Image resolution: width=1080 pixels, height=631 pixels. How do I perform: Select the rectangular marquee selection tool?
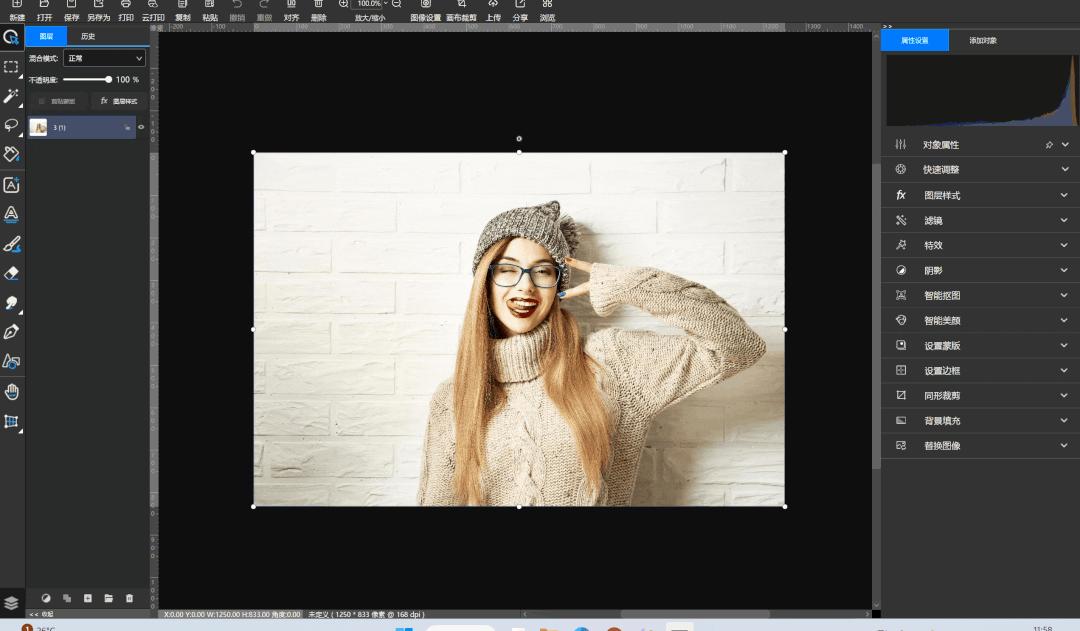click(x=11, y=67)
